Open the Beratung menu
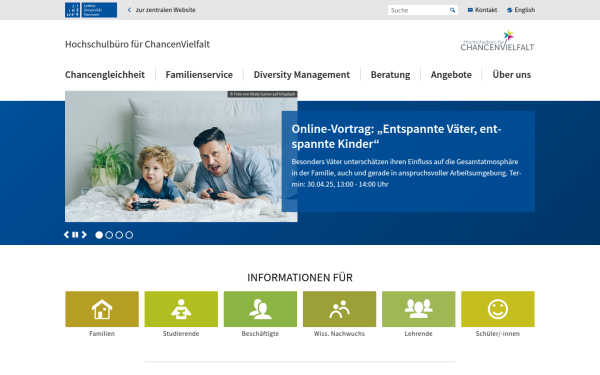The height and width of the screenshot is (375, 600). tap(390, 75)
